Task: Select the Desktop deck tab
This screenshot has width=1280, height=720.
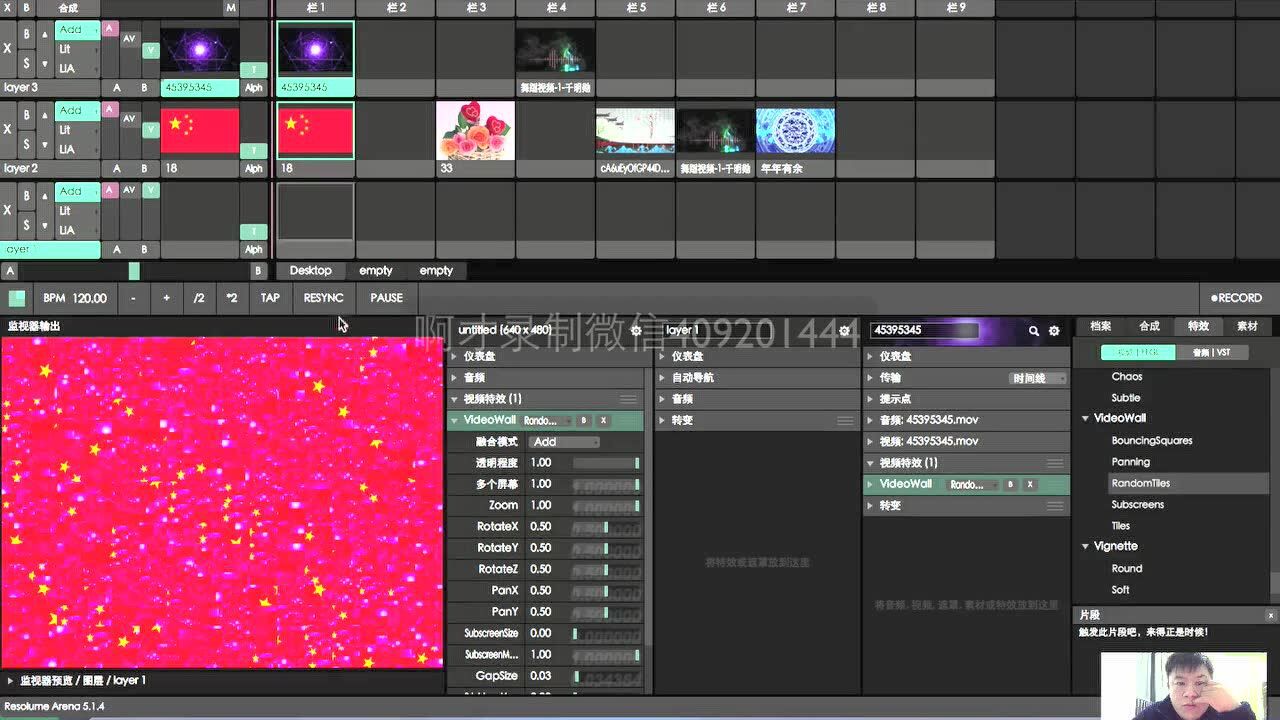Action: click(310, 271)
